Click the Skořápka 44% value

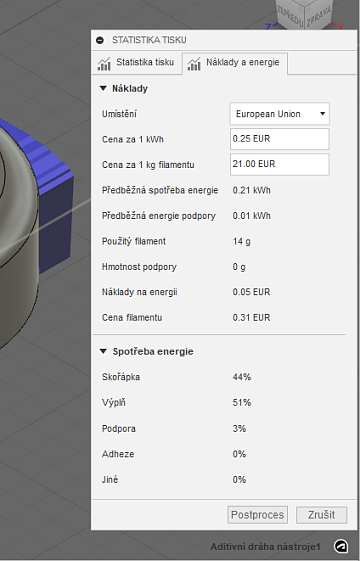(x=242, y=377)
